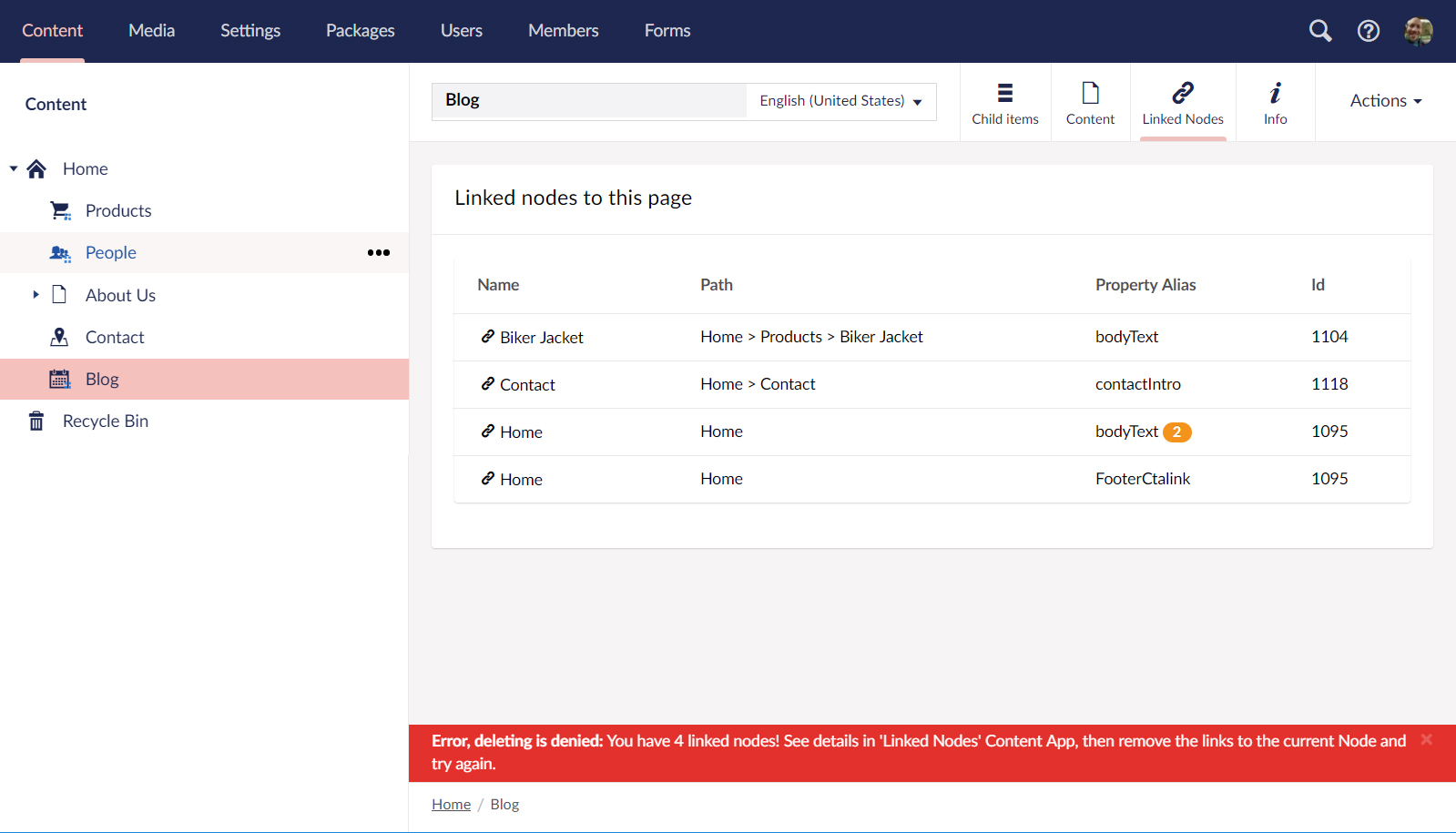The height and width of the screenshot is (833, 1456).
Task: Click the Products shopping cart icon
Action: [60, 210]
